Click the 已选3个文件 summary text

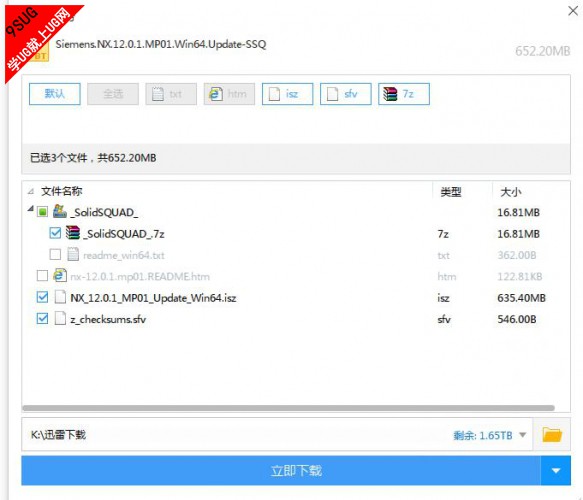click(93, 158)
